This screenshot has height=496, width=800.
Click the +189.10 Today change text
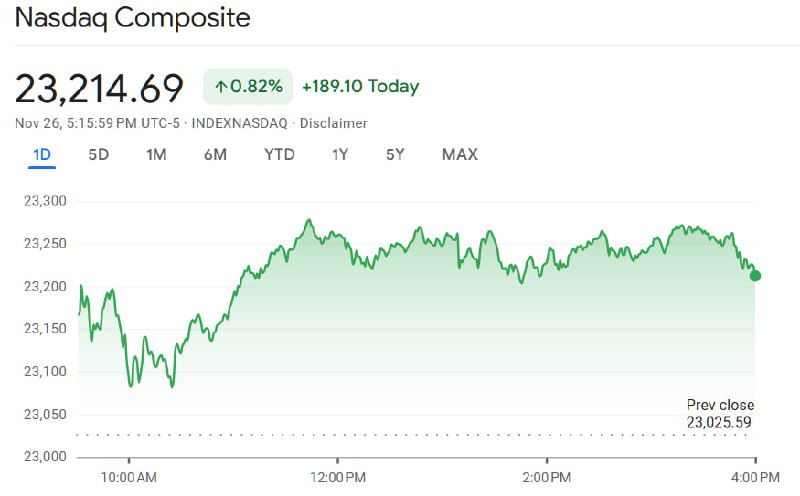(x=362, y=87)
